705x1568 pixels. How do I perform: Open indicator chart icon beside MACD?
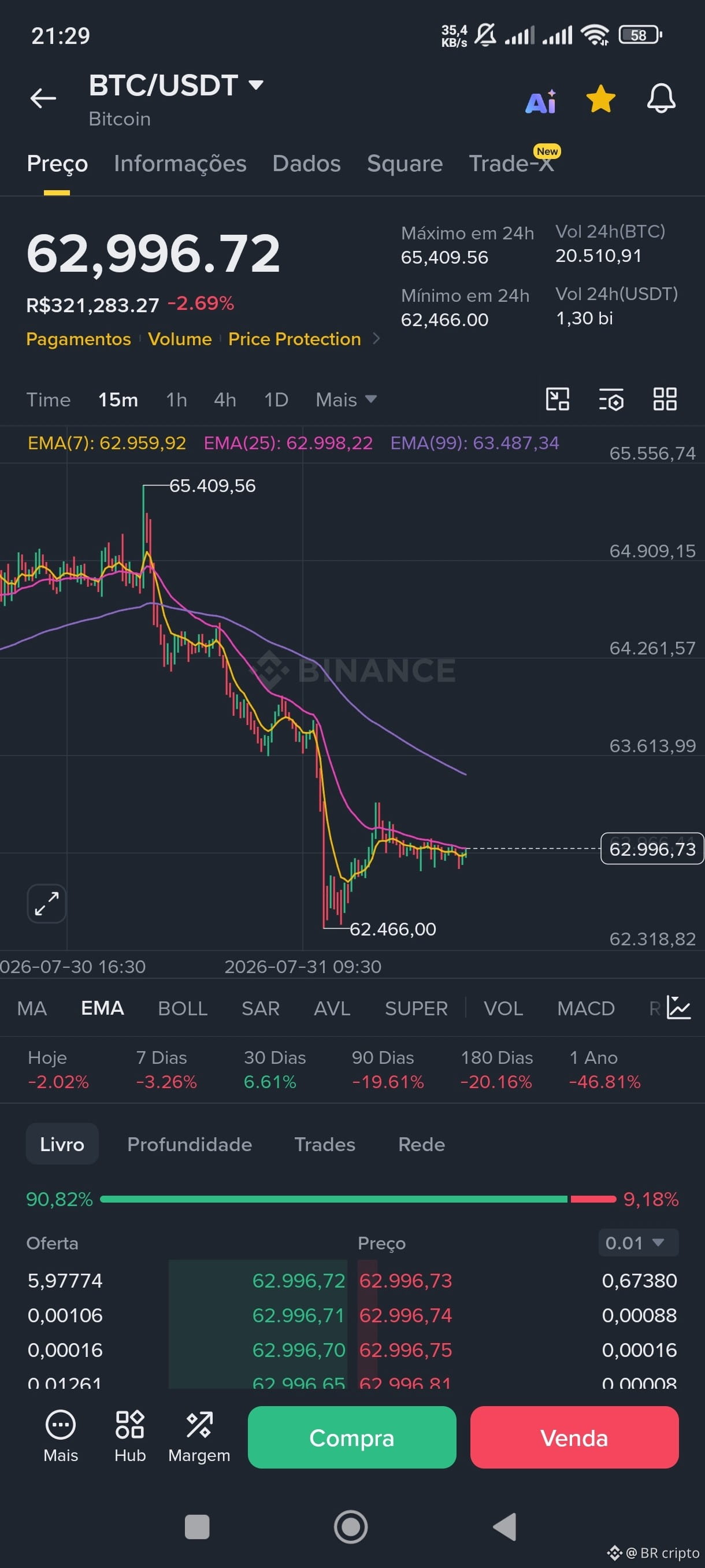pyautogui.click(x=679, y=1008)
